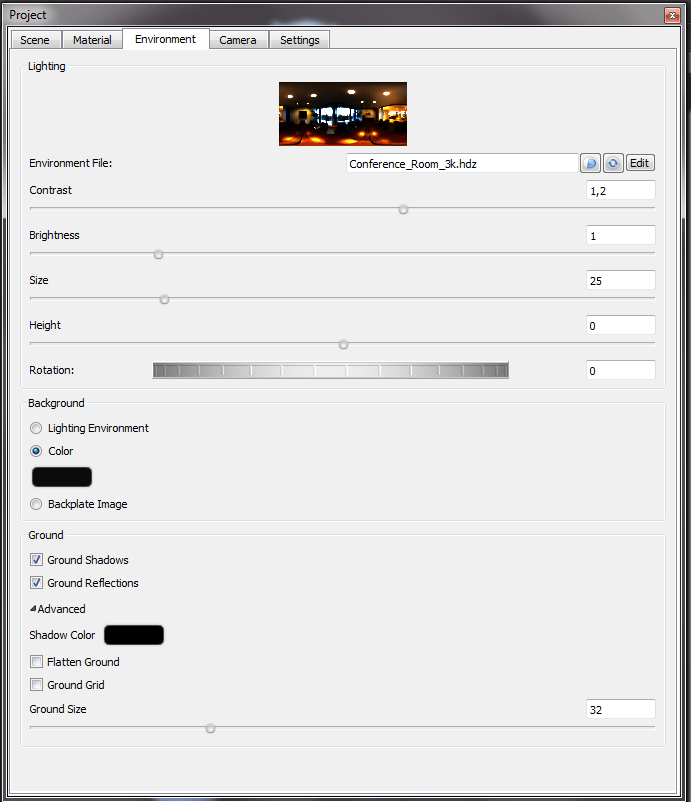Click the Size slider handle
The height and width of the screenshot is (802, 691).
(164, 299)
